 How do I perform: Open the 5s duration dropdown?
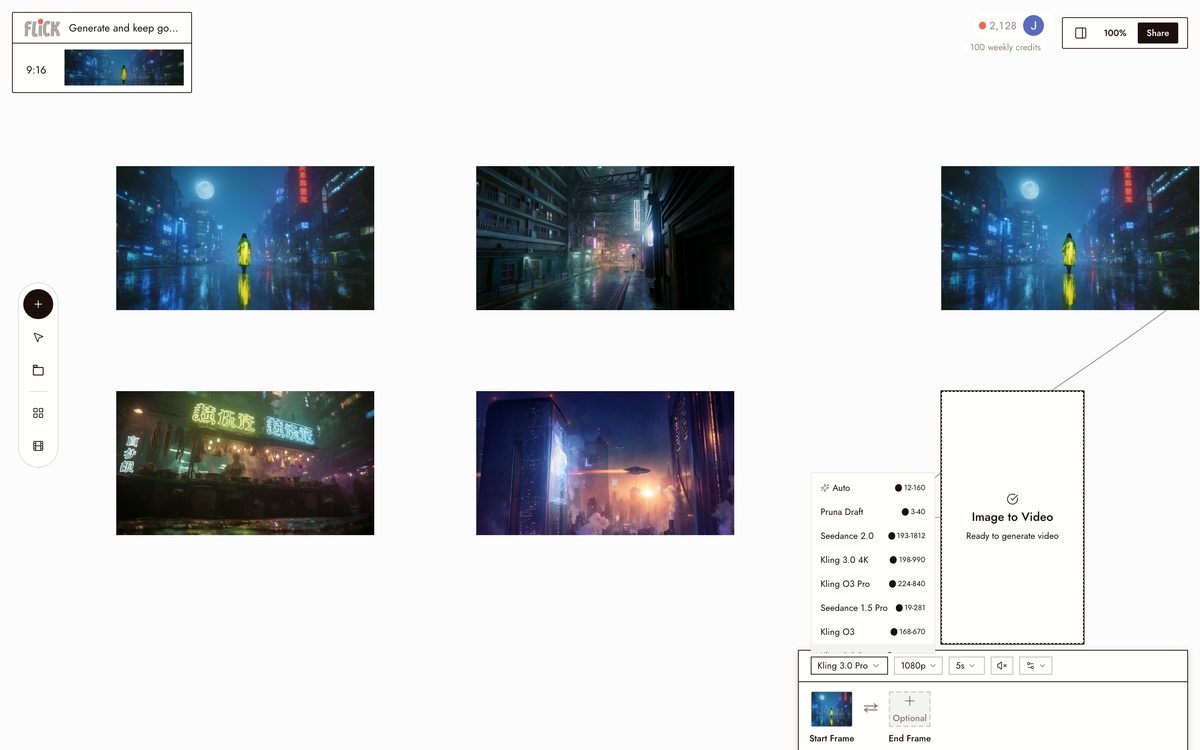pyautogui.click(x=966, y=666)
